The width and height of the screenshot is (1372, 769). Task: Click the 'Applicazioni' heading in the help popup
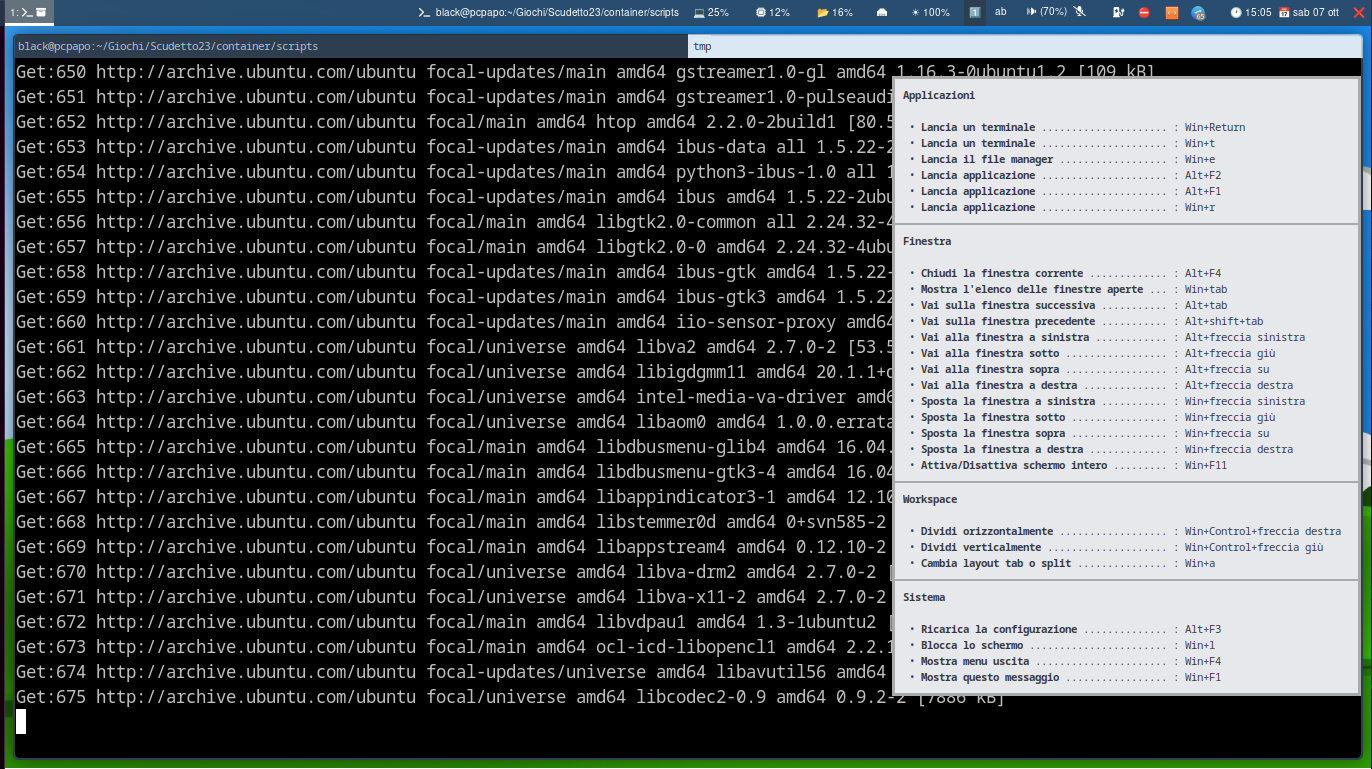point(939,96)
